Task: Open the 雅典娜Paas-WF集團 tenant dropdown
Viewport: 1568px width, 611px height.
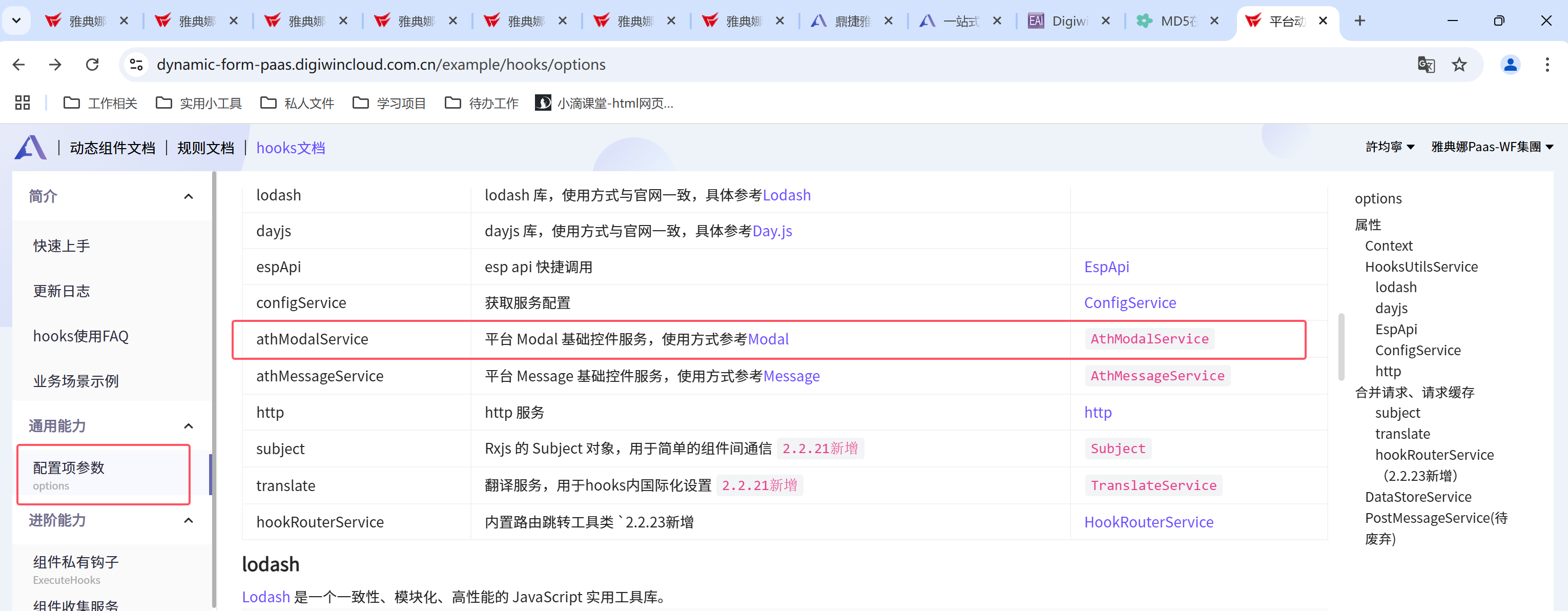Action: [1492, 147]
